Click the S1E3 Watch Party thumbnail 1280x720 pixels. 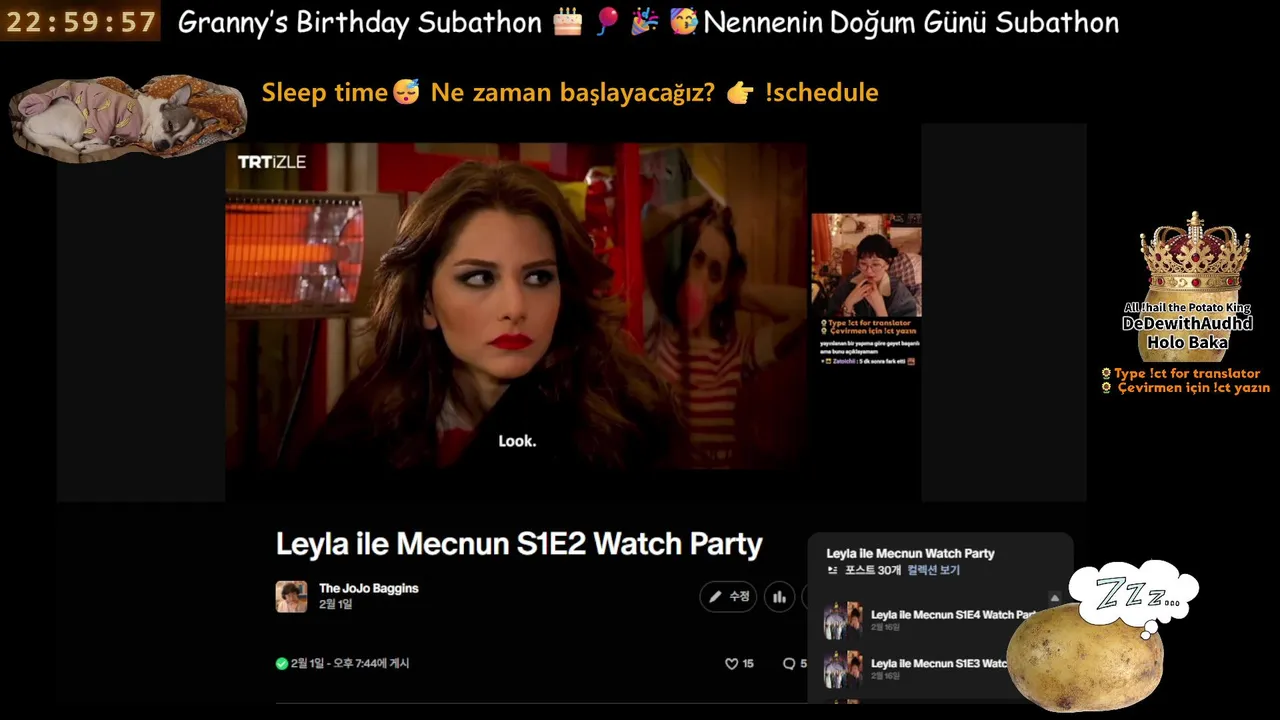(843, 669)
